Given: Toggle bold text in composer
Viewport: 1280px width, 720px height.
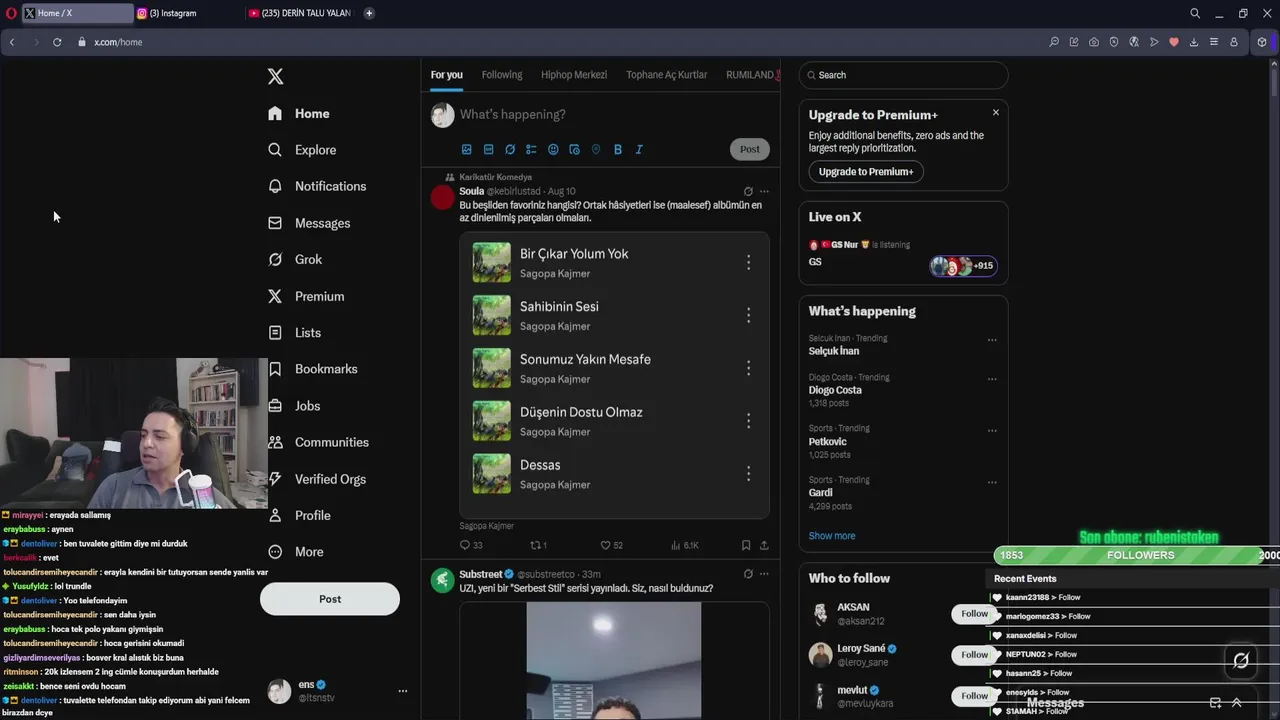Looking at the screenshot, I should (618, 149).
